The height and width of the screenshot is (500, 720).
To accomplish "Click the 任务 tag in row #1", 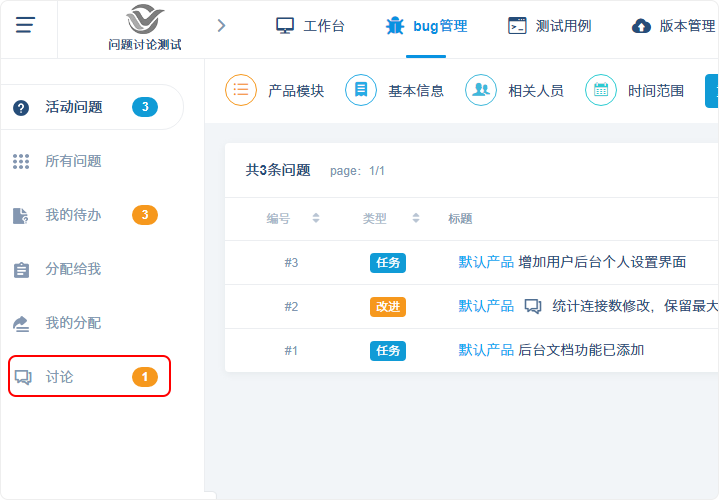I will (x=388, y=351).
